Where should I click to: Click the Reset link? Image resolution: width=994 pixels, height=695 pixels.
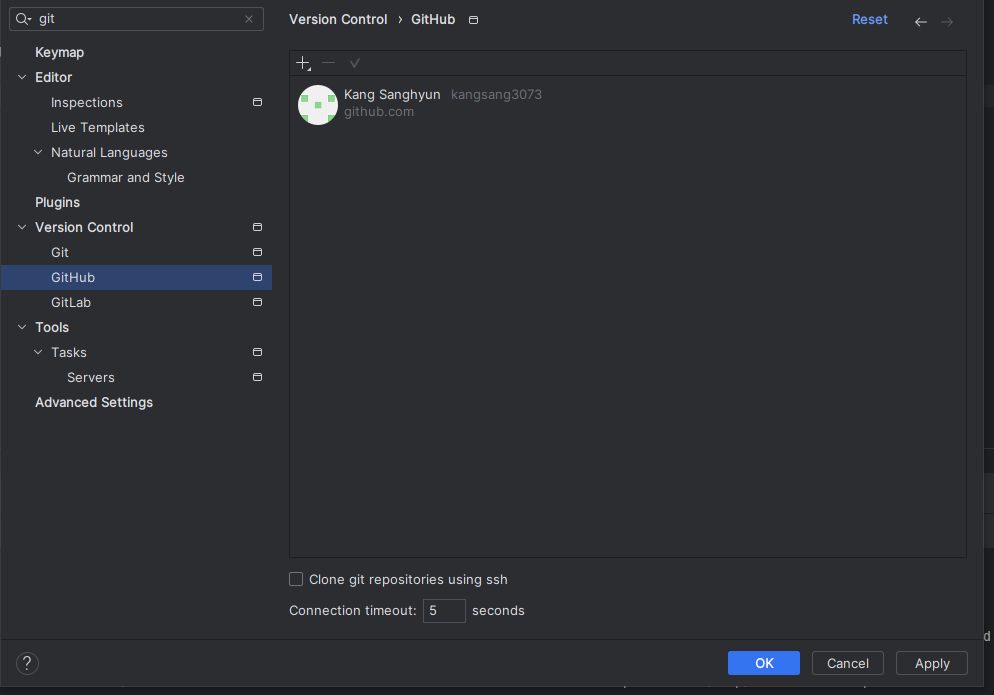[869, 20]
